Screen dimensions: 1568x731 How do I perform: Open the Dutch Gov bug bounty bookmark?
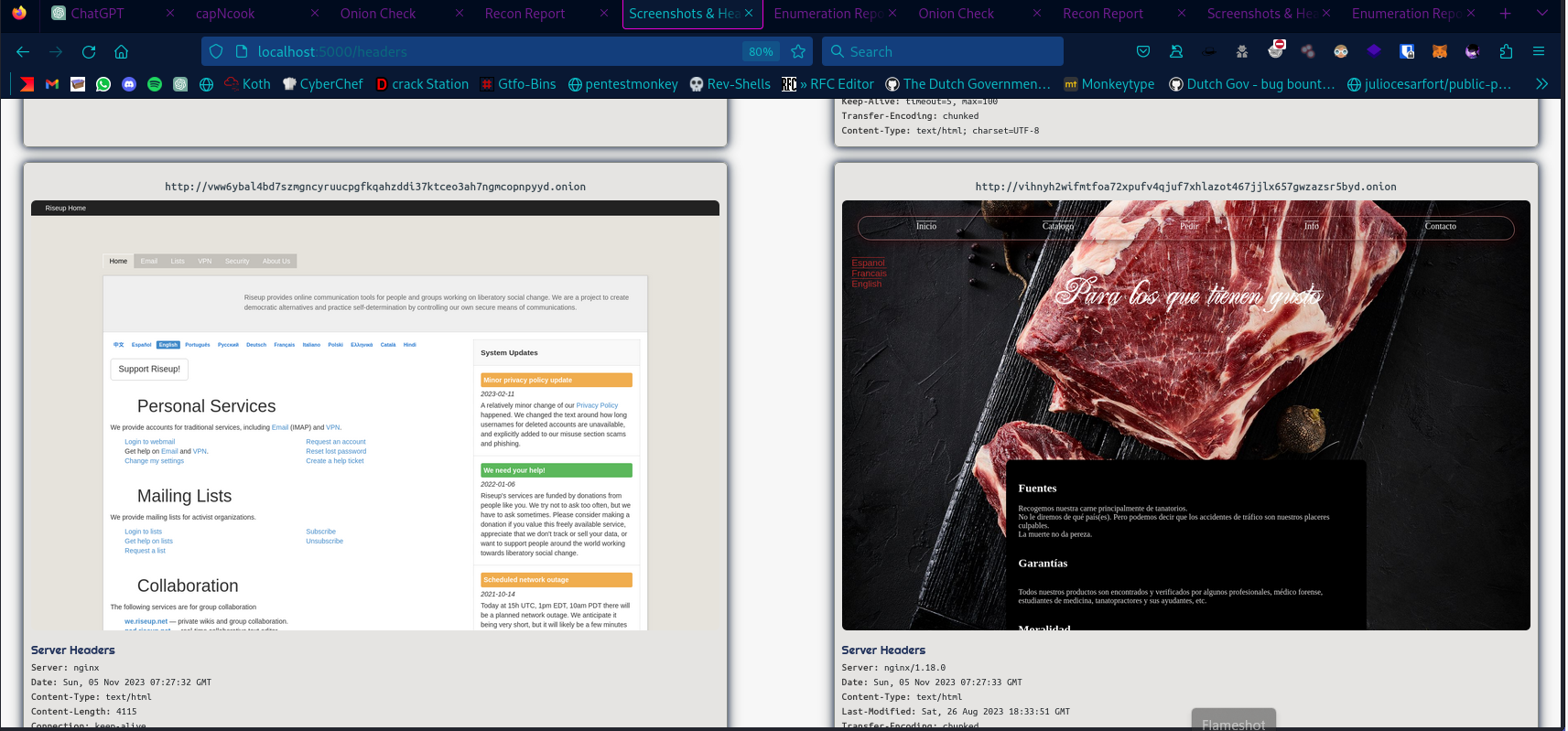click(1251, 84)
